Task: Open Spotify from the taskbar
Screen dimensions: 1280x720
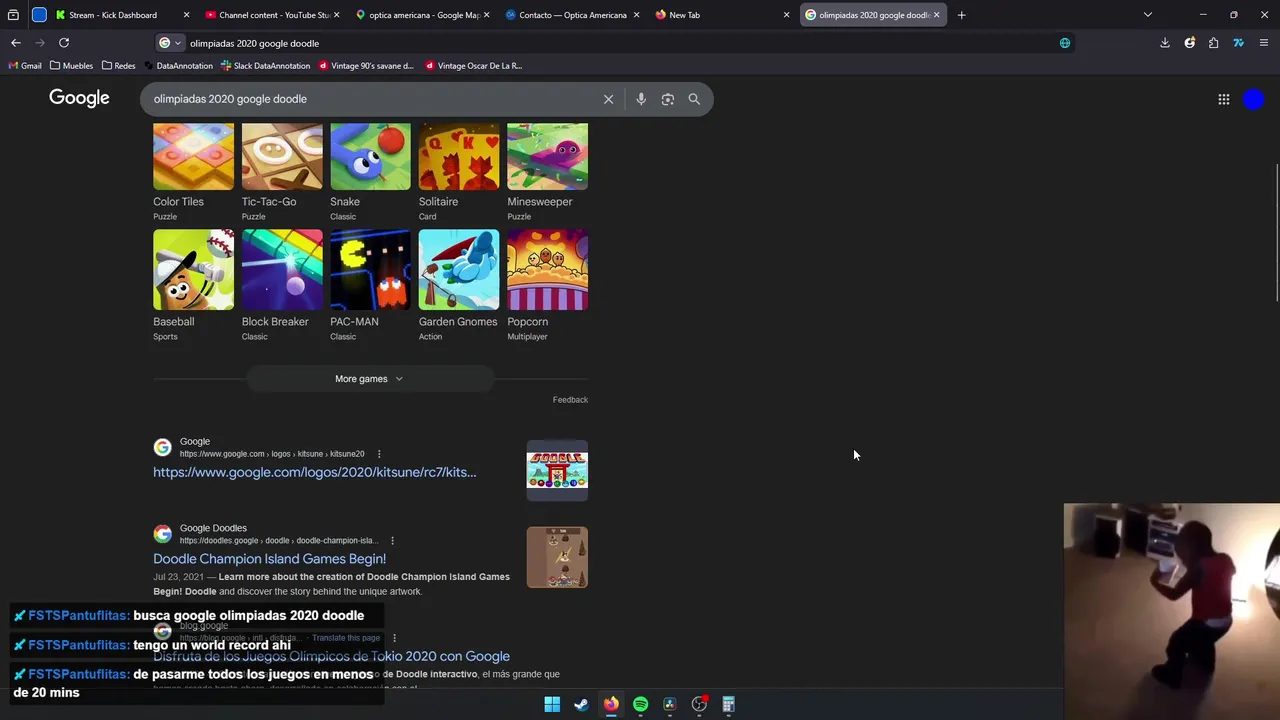Action: (x=640, y=704)
